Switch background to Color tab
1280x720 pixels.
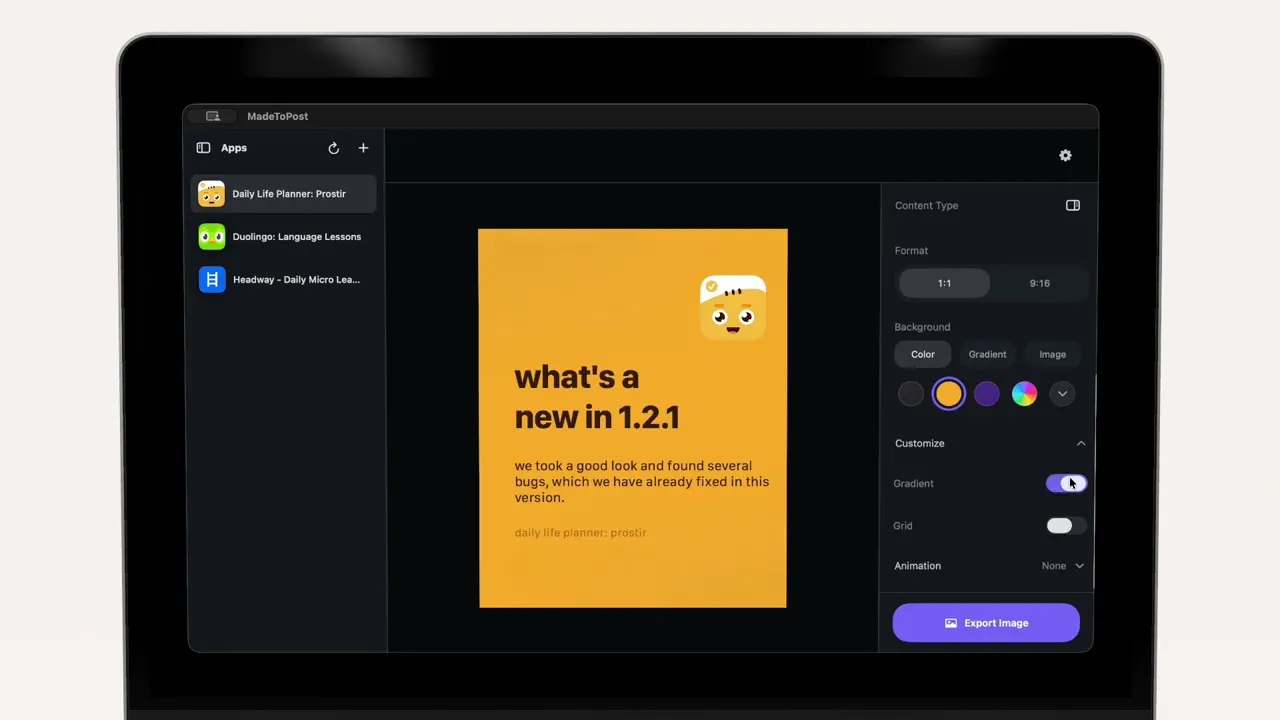923,354
